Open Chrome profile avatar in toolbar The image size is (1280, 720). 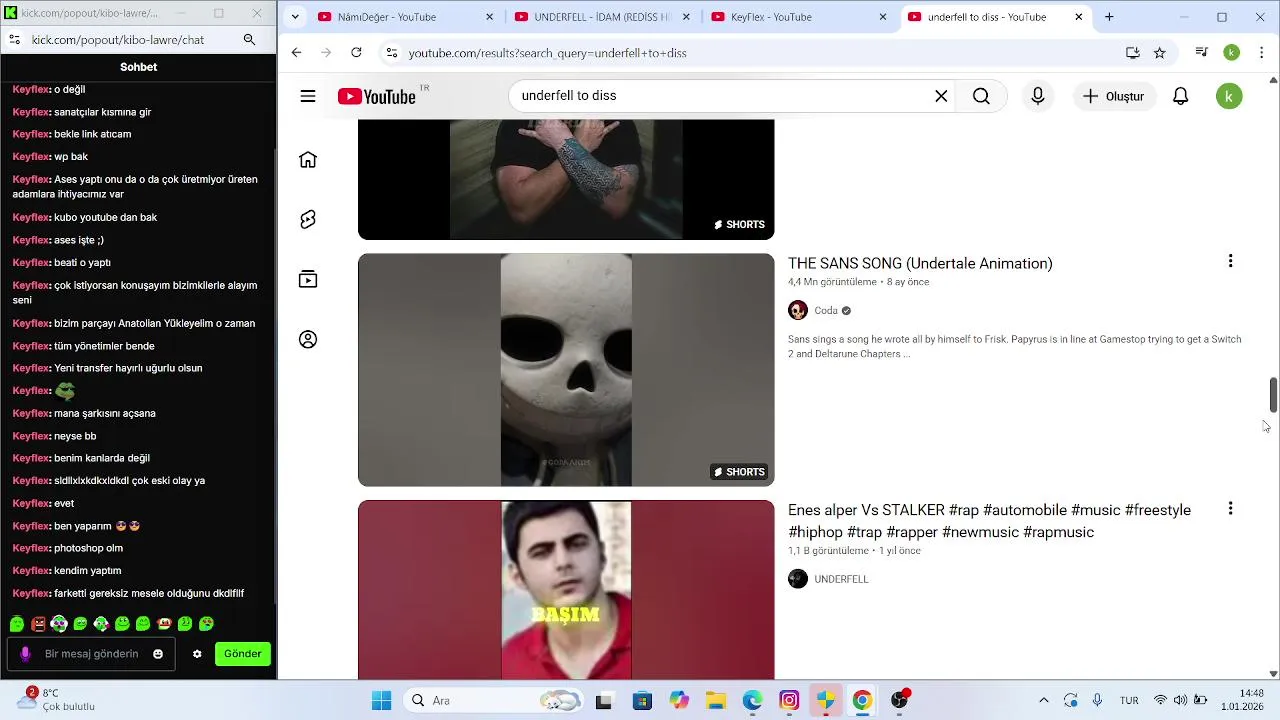pos(1232,53)
